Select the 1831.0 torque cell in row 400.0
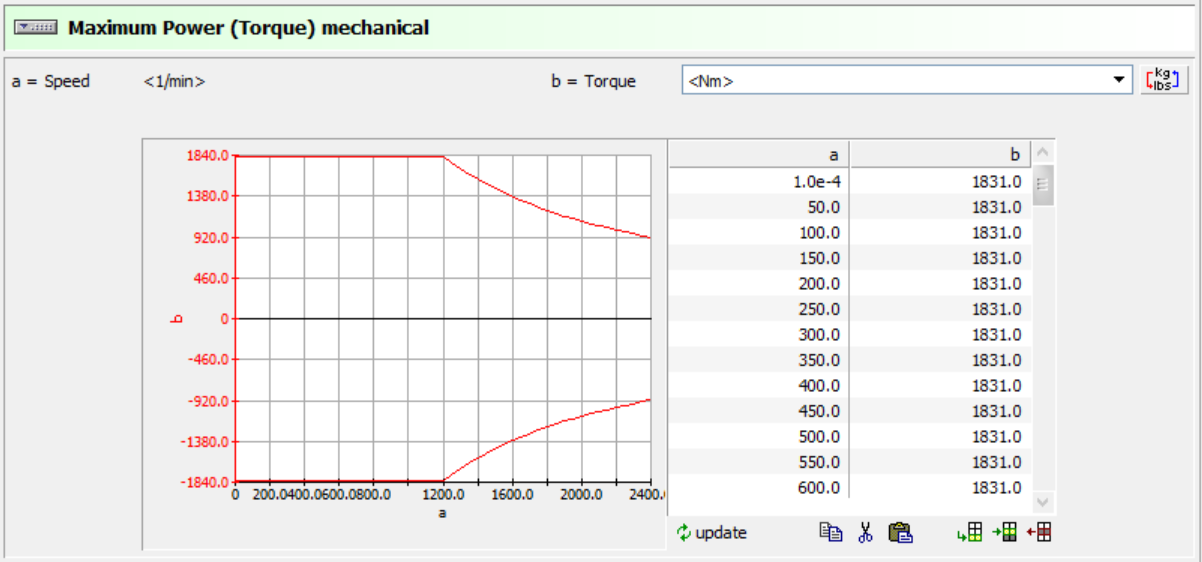Image resolution: width=1202 pixels, height=562 pixels. point(940,385)
